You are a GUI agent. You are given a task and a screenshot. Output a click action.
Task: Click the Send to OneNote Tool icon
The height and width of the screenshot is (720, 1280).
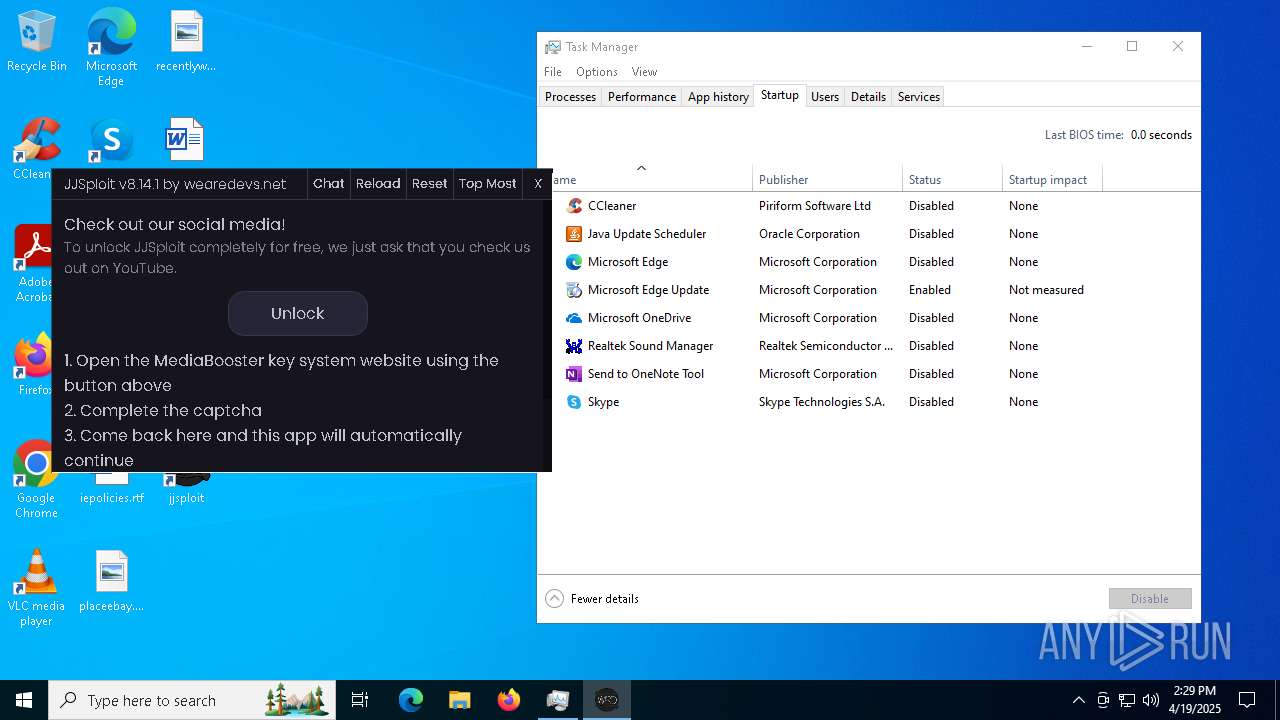click(574, 374)
